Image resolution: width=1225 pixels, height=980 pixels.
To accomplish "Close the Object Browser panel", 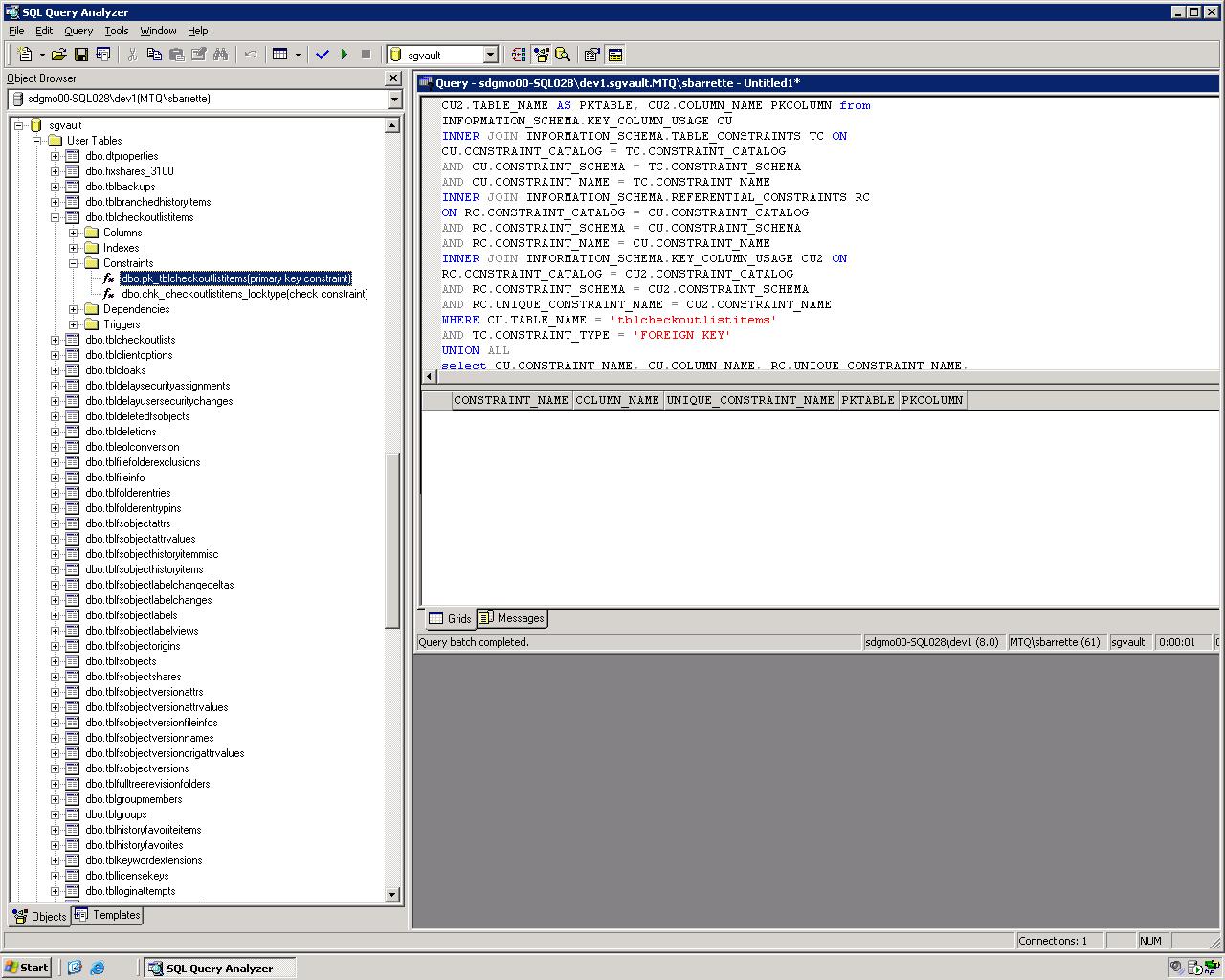I will pyautogui.click(x=393, y=78).
